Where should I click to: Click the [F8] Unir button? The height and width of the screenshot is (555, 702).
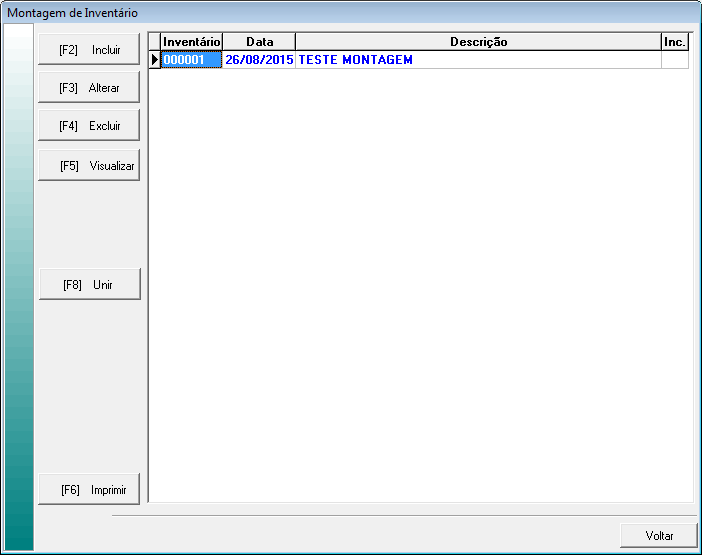89,285
